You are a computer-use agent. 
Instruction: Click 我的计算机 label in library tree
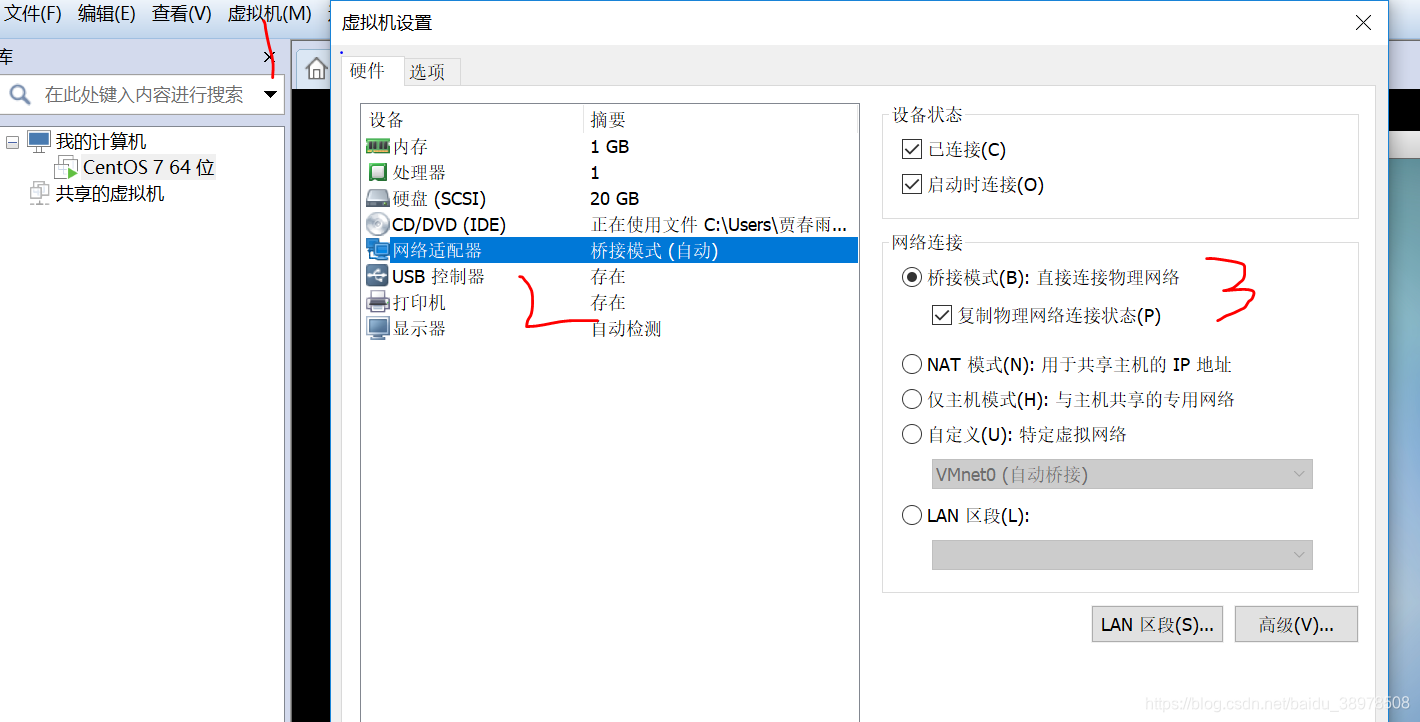tap(101, 142)
